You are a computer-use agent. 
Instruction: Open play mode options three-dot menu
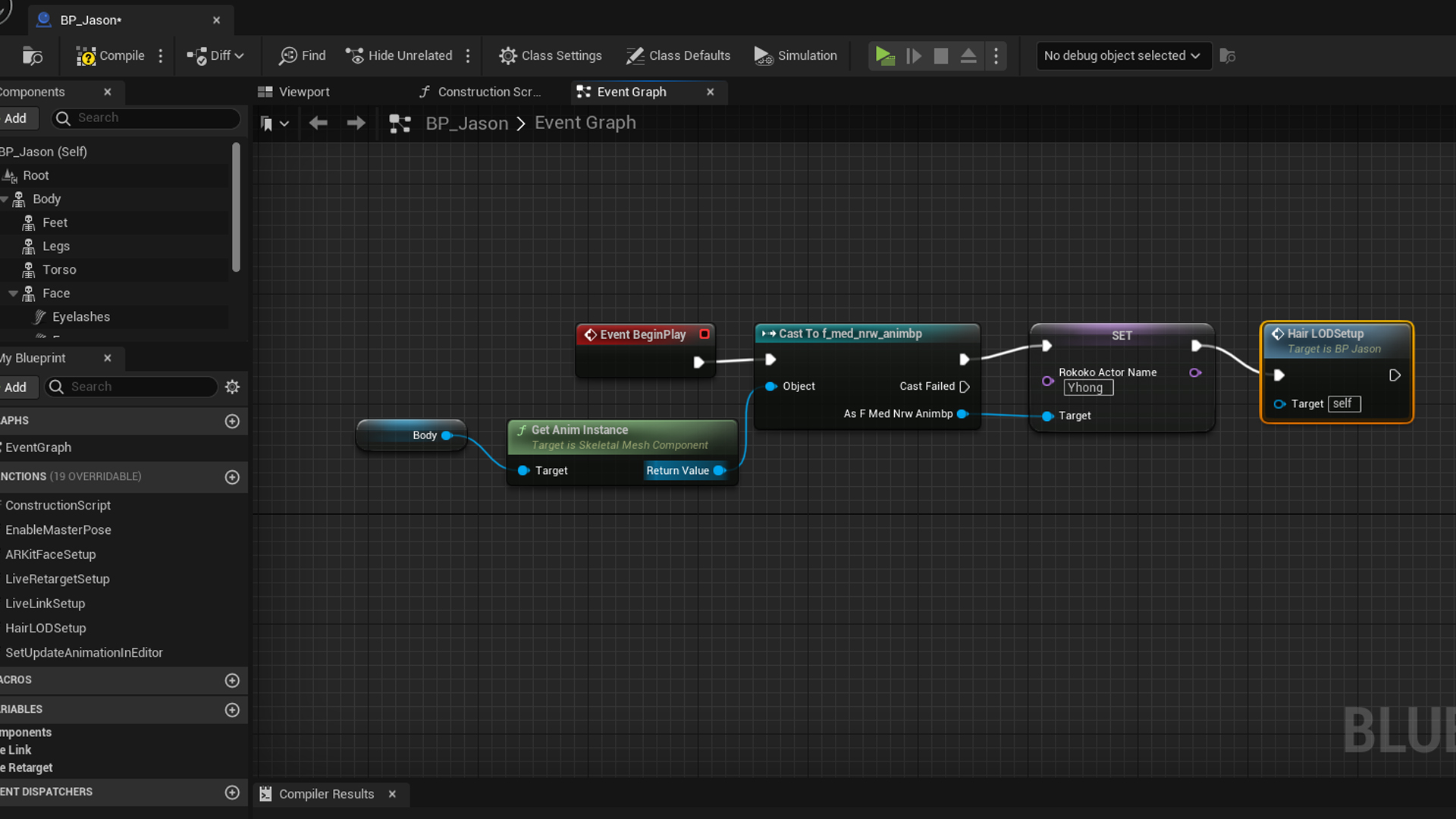(x=996, y=55)
